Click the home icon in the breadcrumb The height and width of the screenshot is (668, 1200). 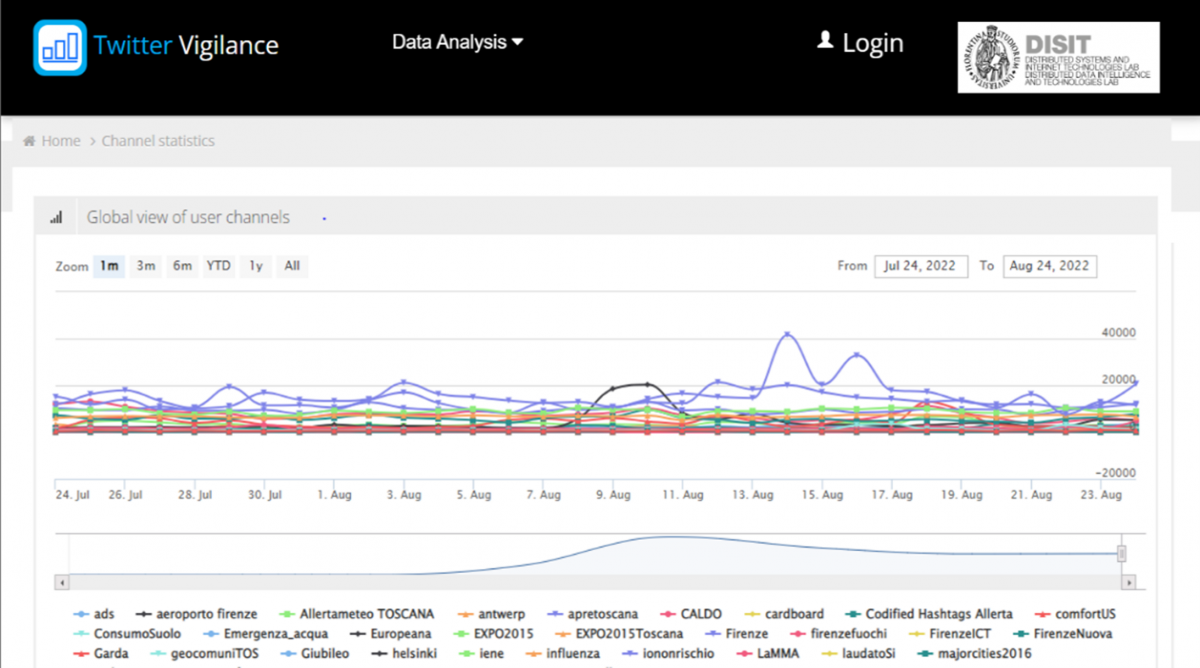point(29,141)
